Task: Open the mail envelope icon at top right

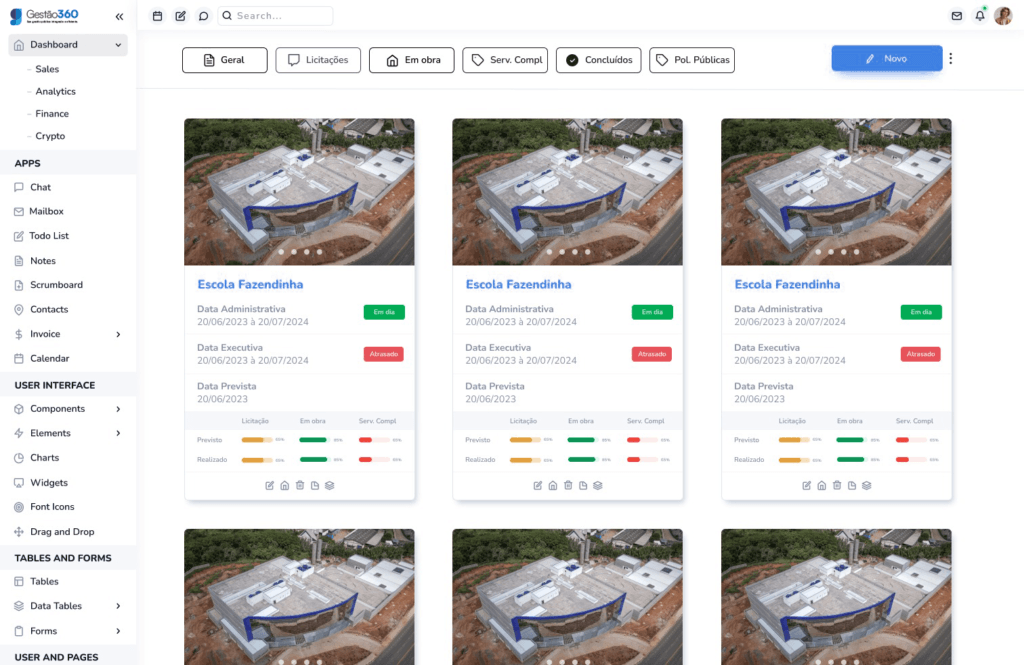Action: (x=957, y=16)
